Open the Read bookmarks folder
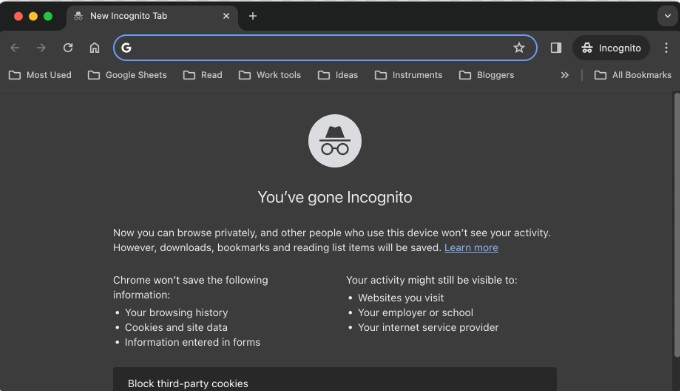Screen dimensions: 680x391 (203, 75)
